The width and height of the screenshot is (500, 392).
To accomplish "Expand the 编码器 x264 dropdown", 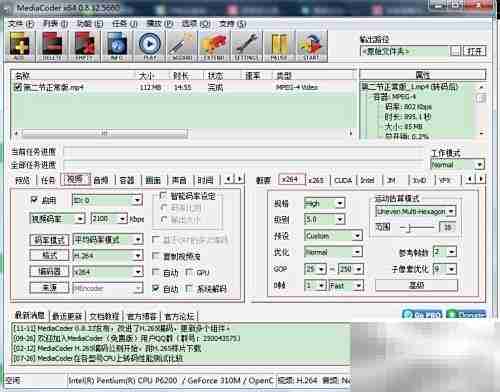I will 108,272.
